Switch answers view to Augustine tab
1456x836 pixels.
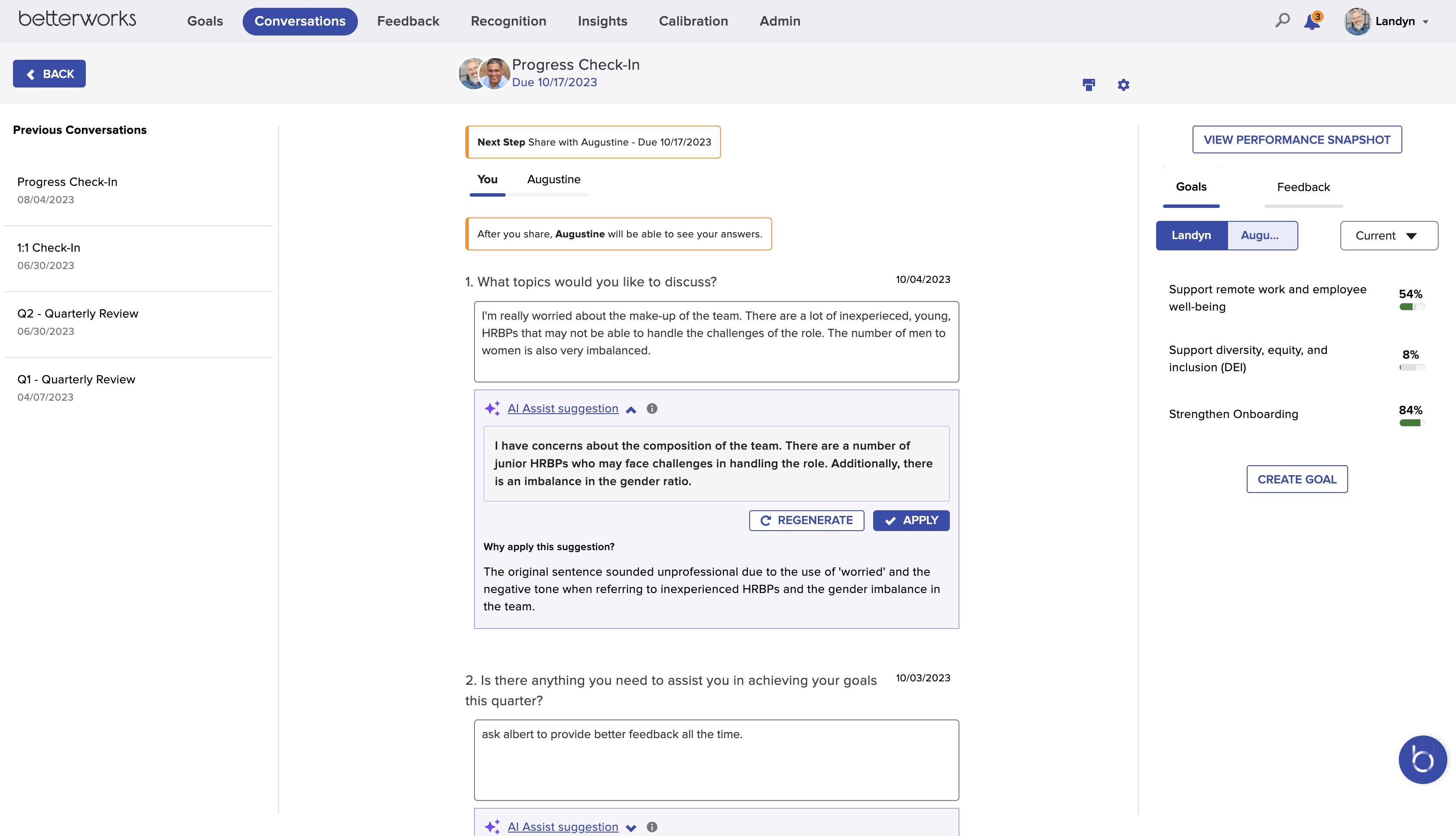(x=554, y=179)
